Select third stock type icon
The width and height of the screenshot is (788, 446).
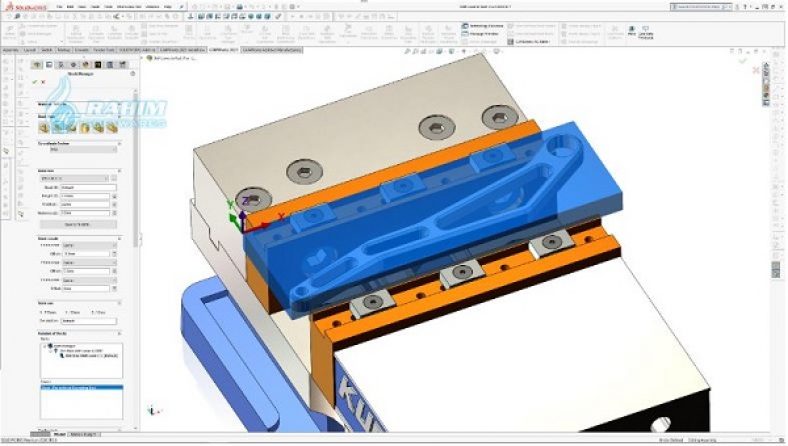(71, 128)
